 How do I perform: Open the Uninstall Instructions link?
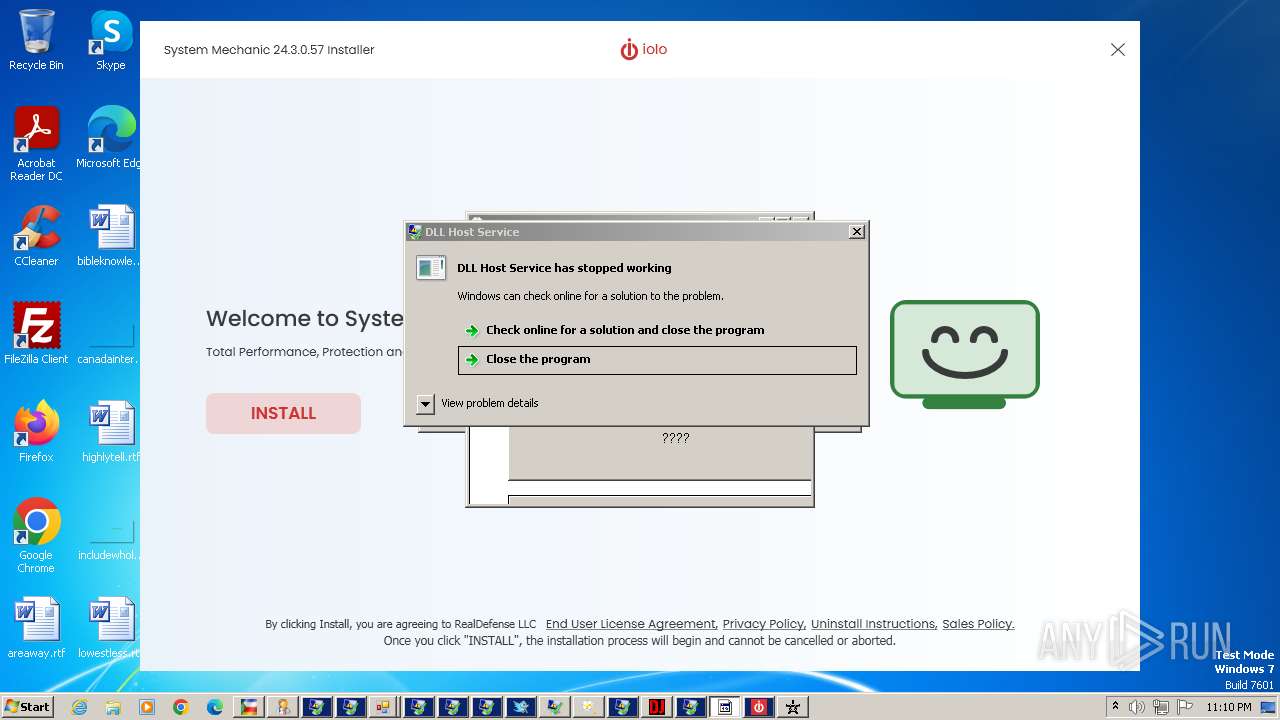click(873, 624)
